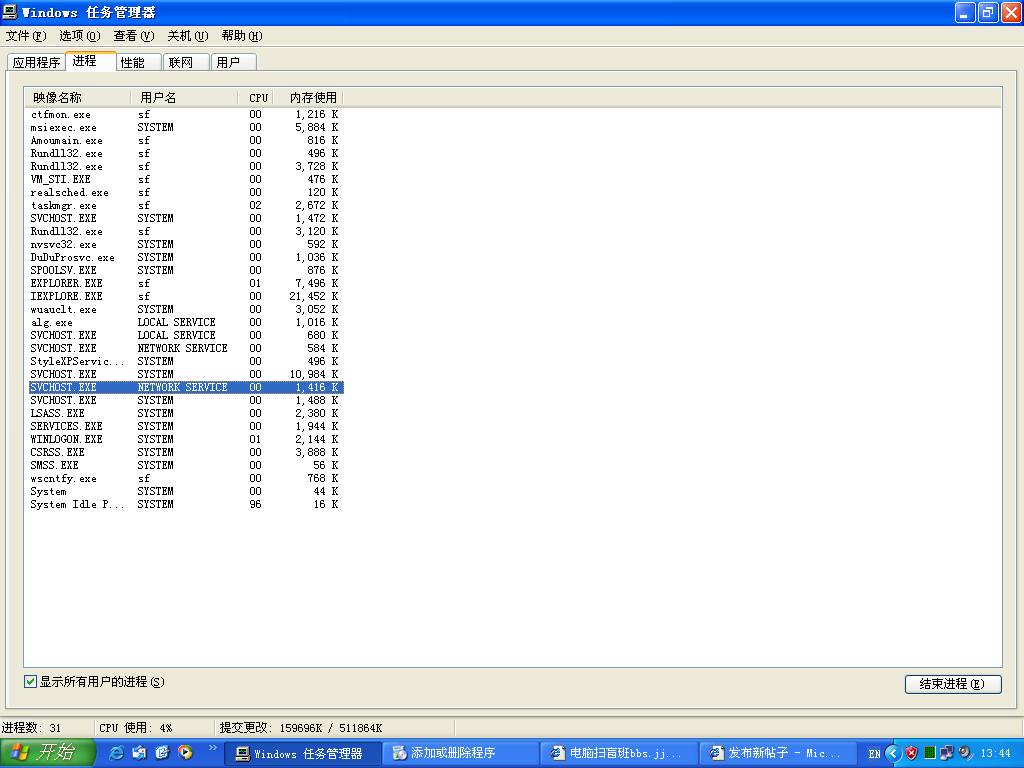Select the wscntfy.exe process row
Viewport: 1024px width, 768px height.
pos(185,479)
